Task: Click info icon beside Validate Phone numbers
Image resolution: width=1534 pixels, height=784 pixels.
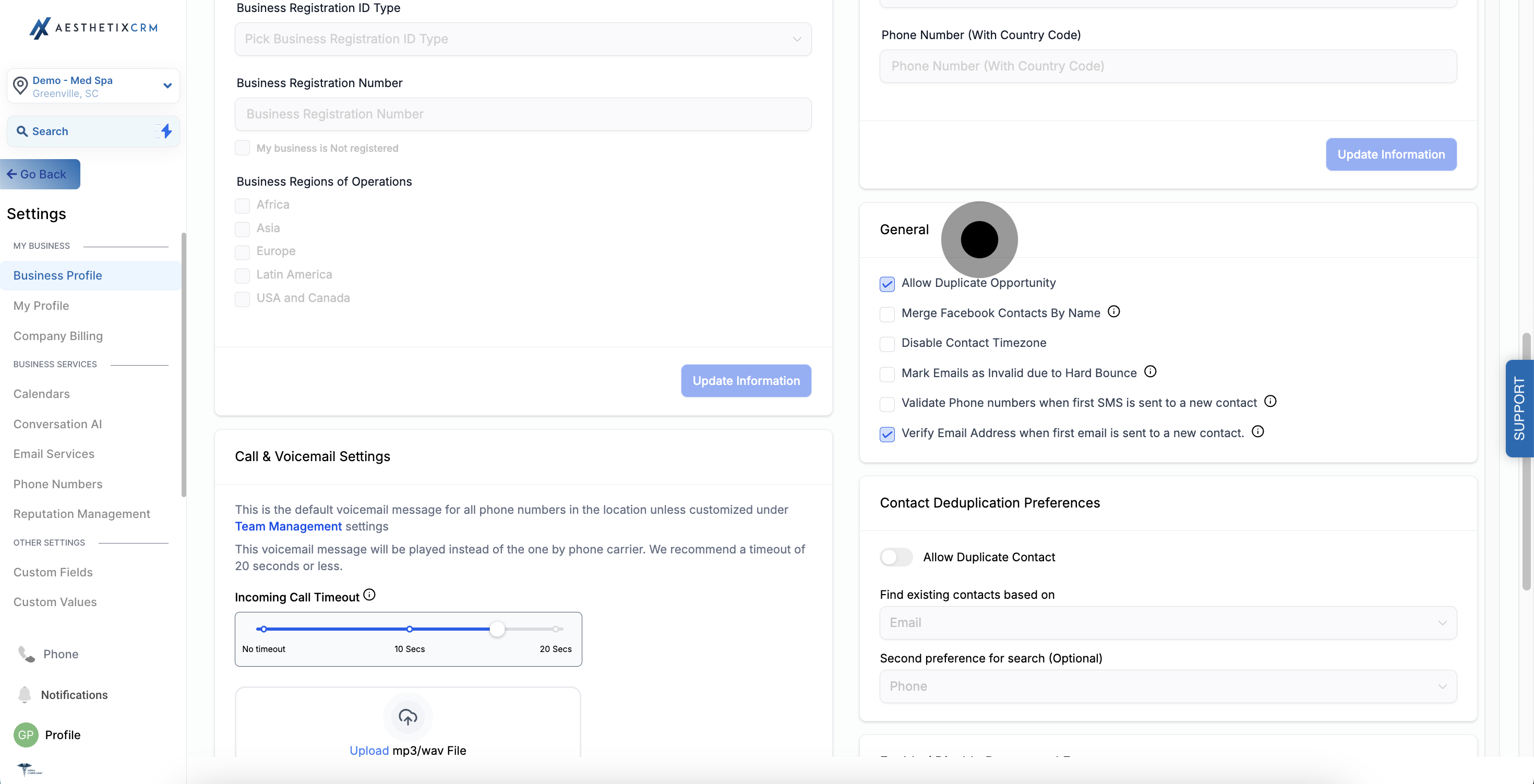Action: 1269,401
